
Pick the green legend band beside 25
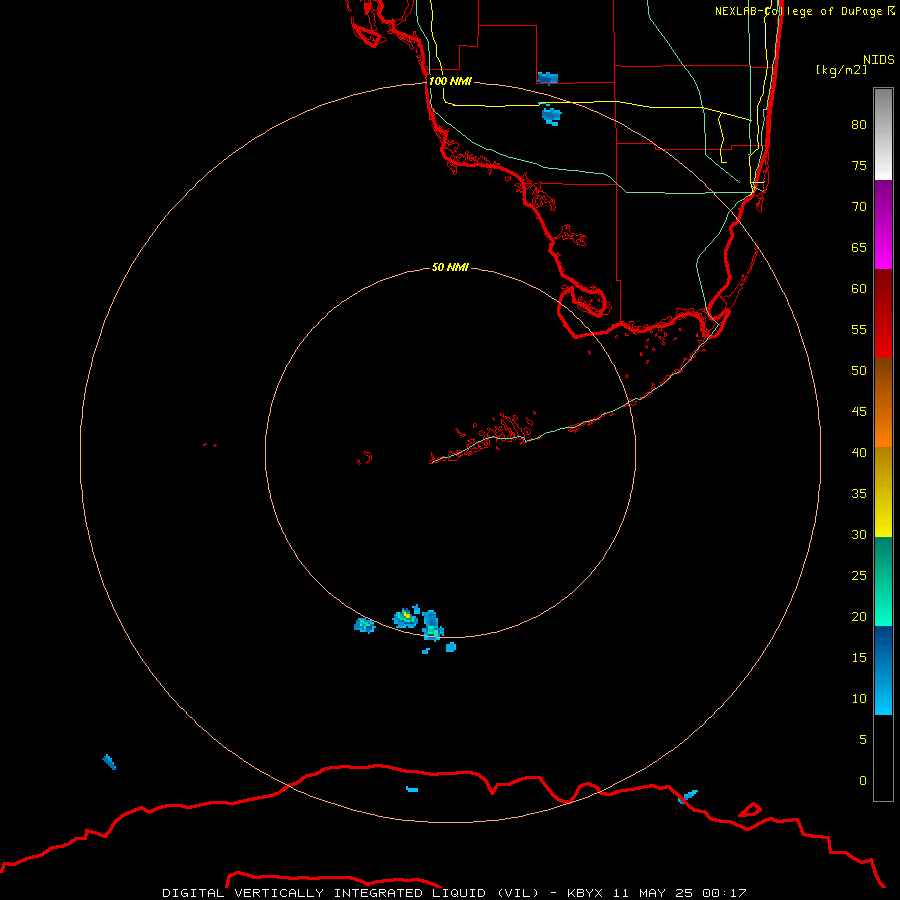pos(883,581)
